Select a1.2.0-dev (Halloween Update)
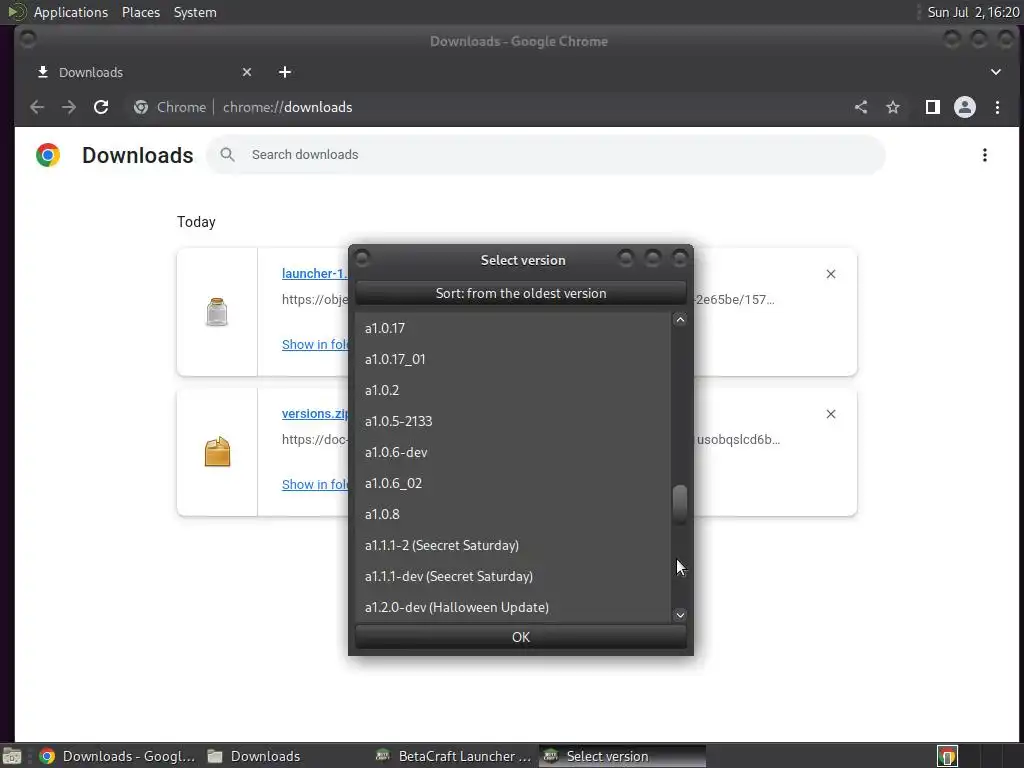The width and height of the screenshot is (1024, 768). (x=513, y=607)
